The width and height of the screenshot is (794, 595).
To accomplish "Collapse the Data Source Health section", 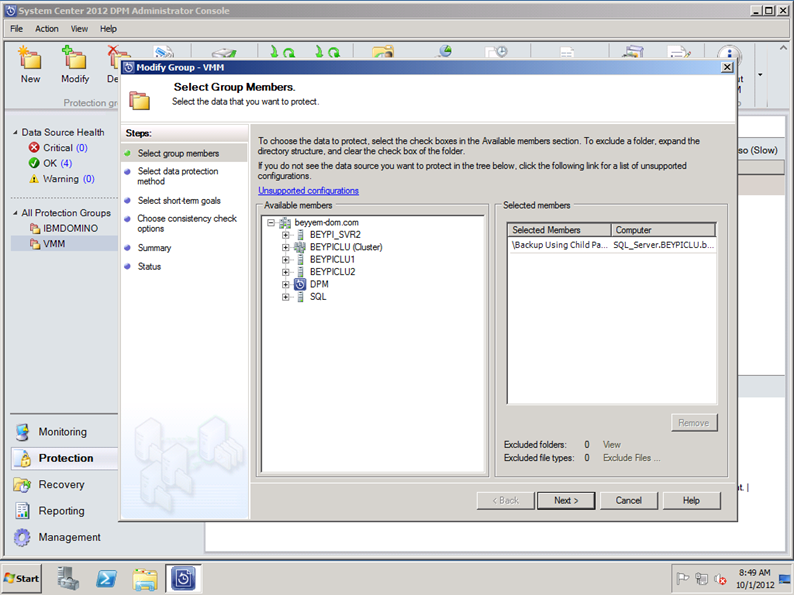I will pyautogui.click(x=15, y=132).
